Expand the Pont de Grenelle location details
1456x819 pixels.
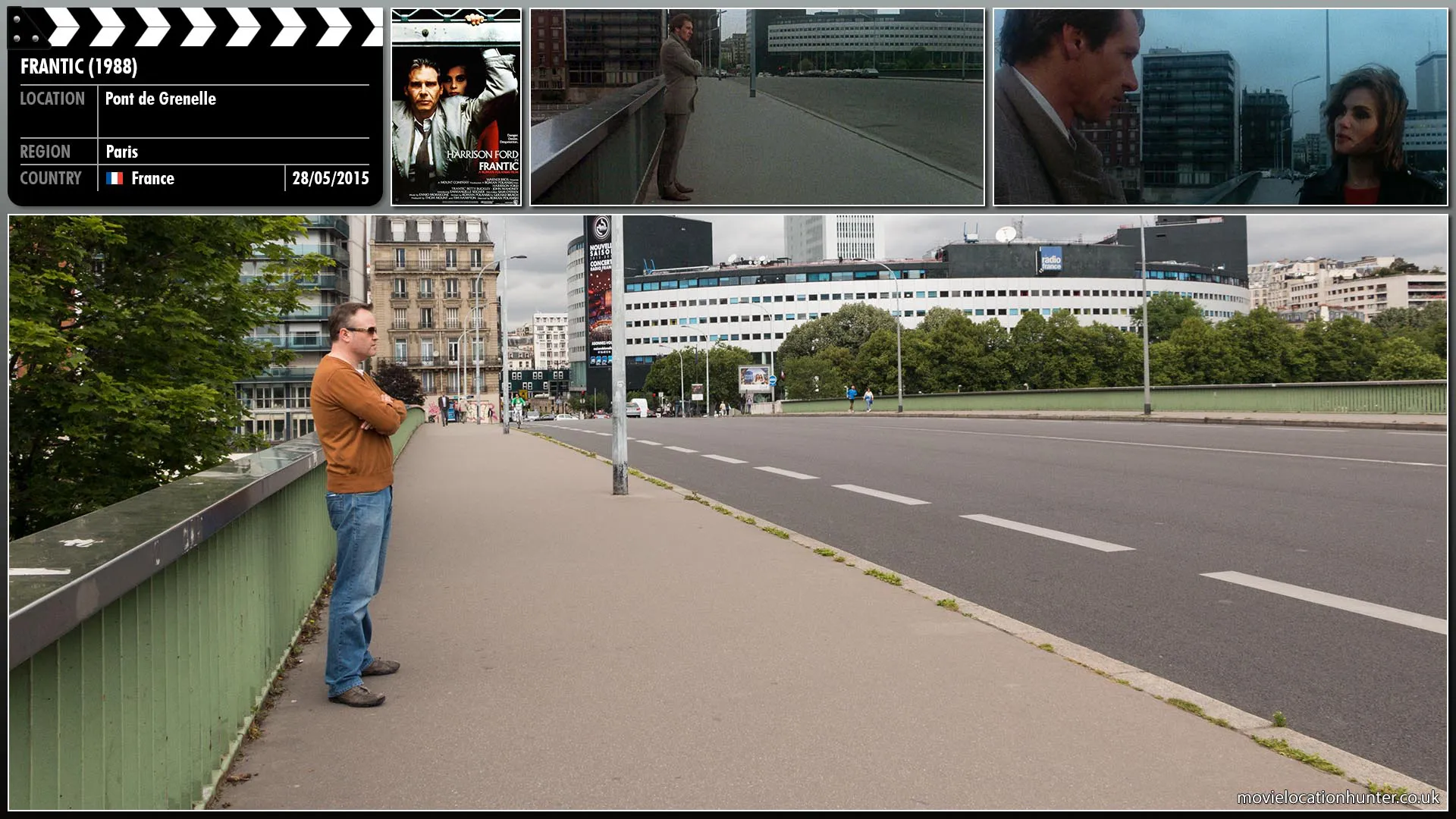161,99
